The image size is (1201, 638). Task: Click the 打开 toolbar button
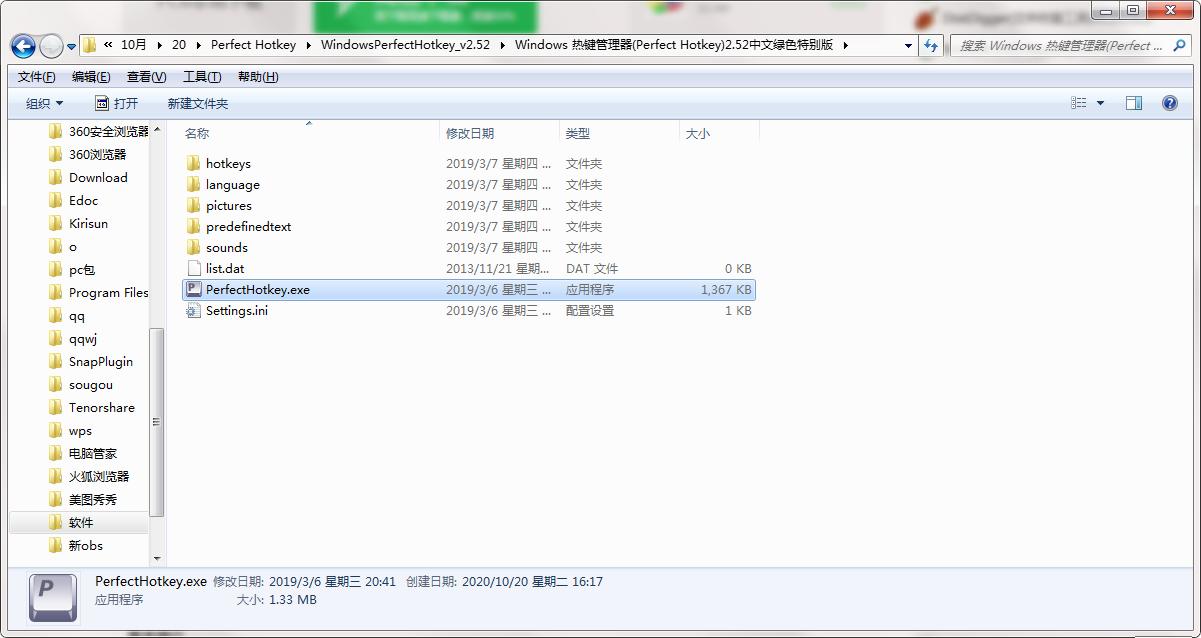tap(117, 103)
